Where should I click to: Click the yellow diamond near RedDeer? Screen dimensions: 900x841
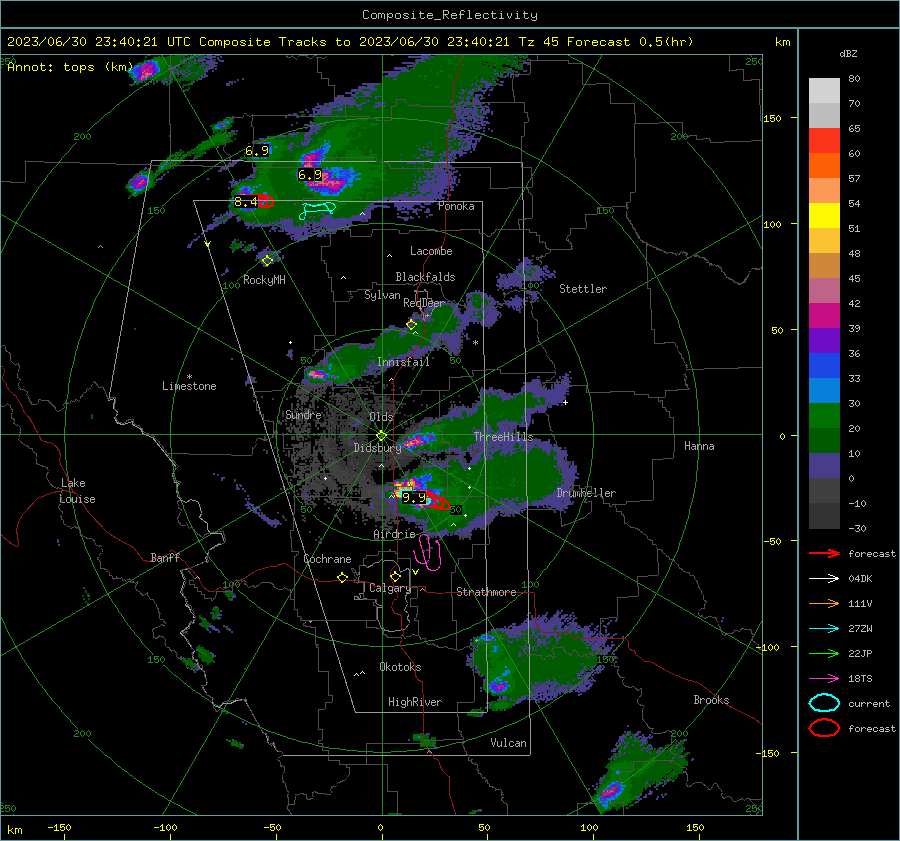(411, 324)
